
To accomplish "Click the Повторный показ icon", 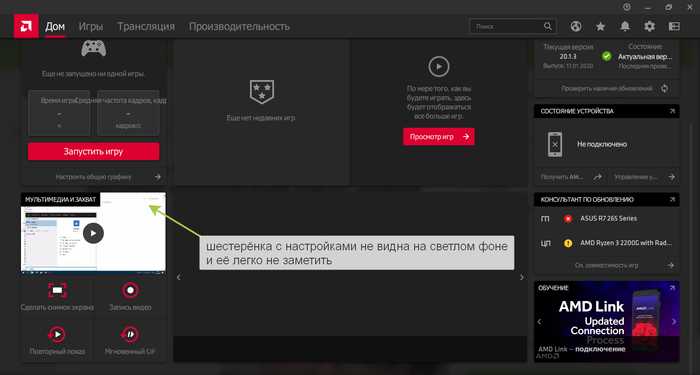I will (58, 334).
